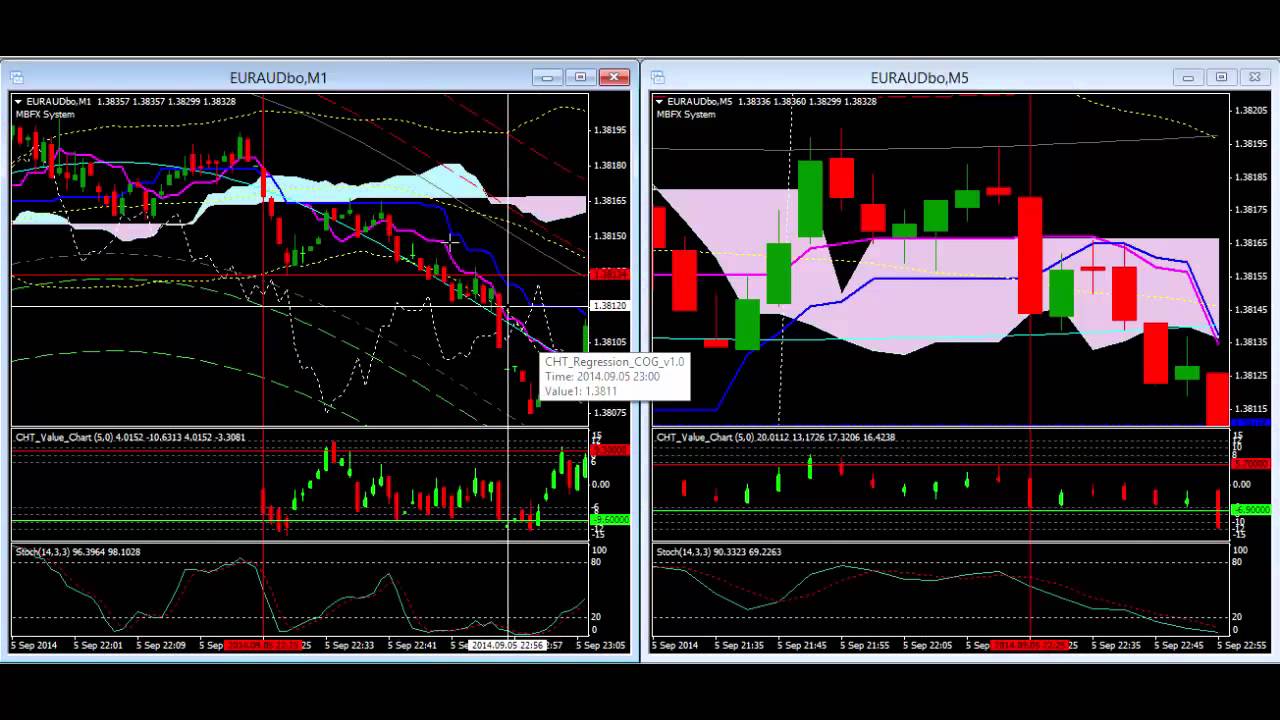Viewport: 1280px width, 720px height.
Task: Click 5 Sep 21:35 on M5 time axis
Action: (740, 646)
